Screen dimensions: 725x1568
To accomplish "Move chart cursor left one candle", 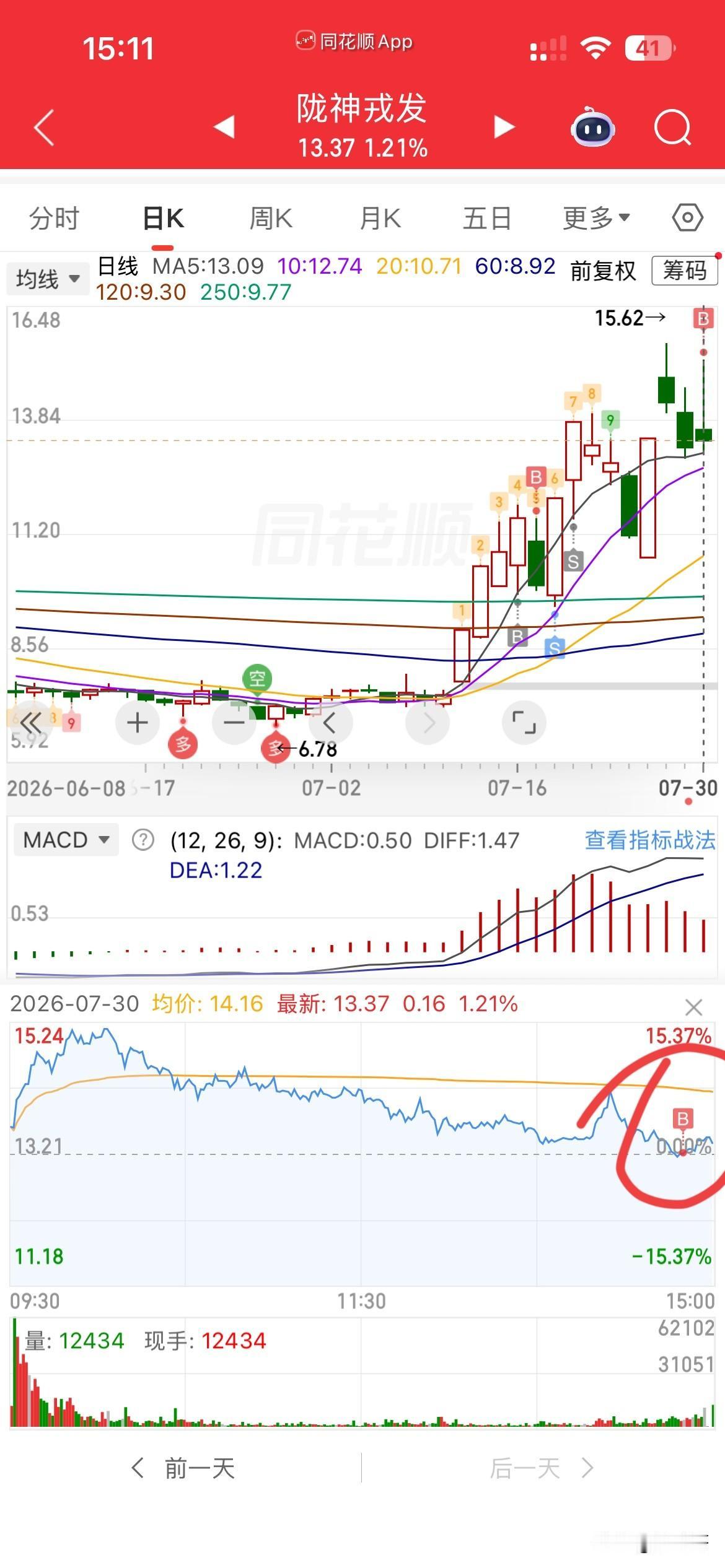I will (330, 723).
